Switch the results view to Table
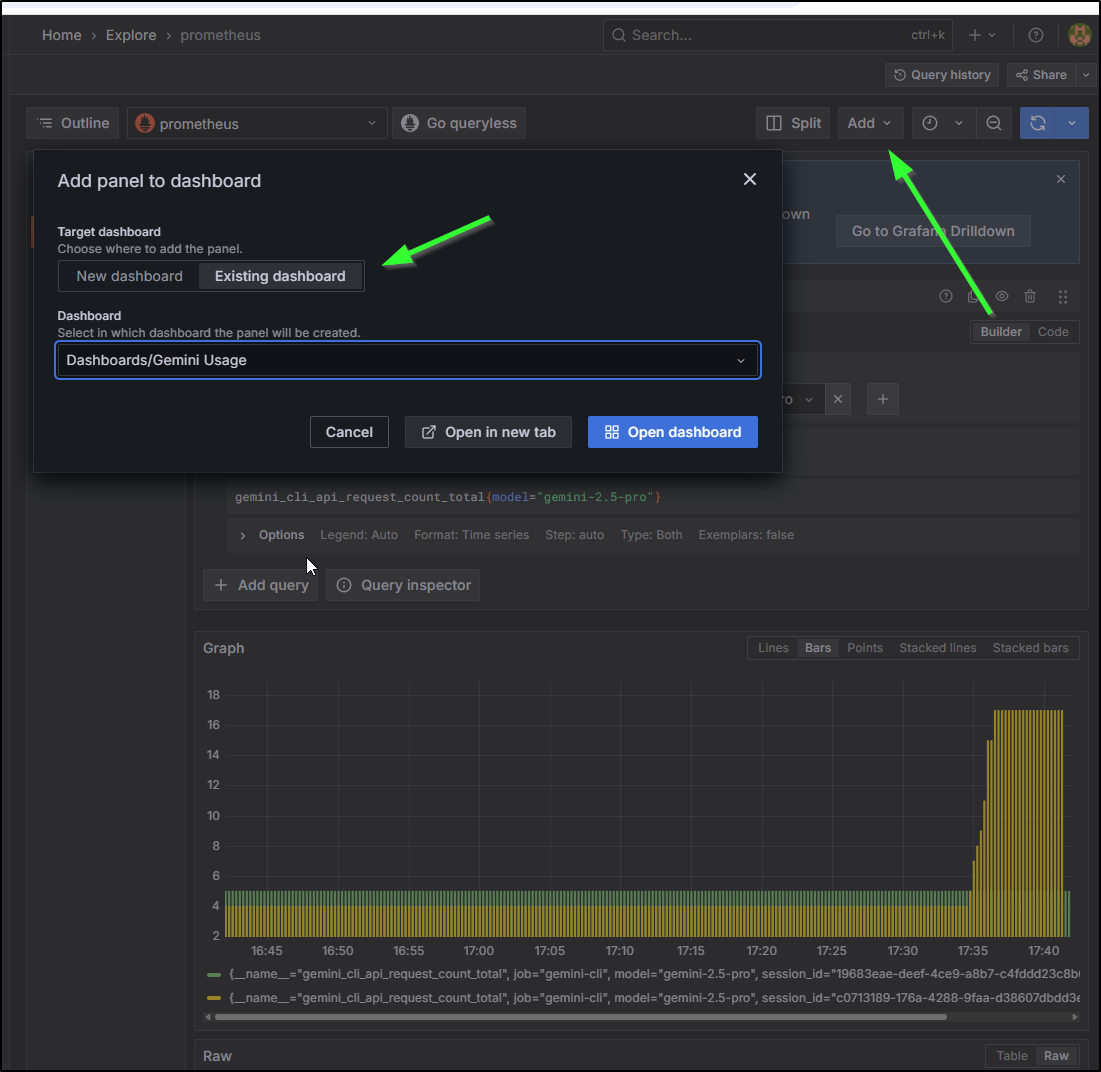The height and width of the screenshot is (1072, 1101). click(1012, 1056)
